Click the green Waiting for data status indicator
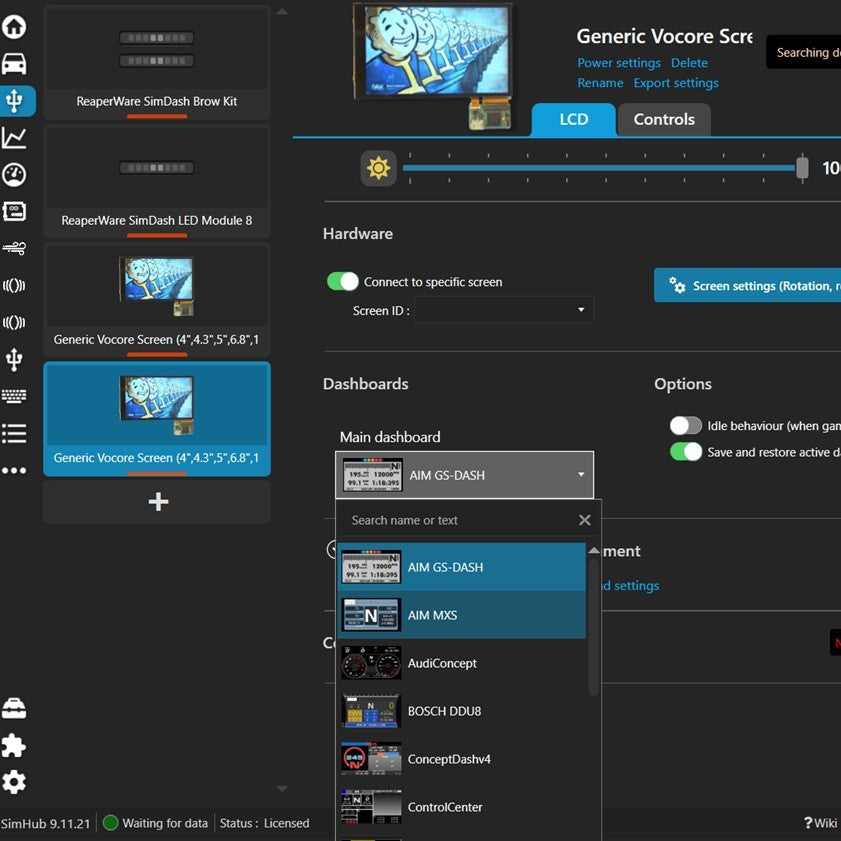Image resolution: width=841 pixels, height=841 pixels. pyautogui.click(x=110, y=823)
